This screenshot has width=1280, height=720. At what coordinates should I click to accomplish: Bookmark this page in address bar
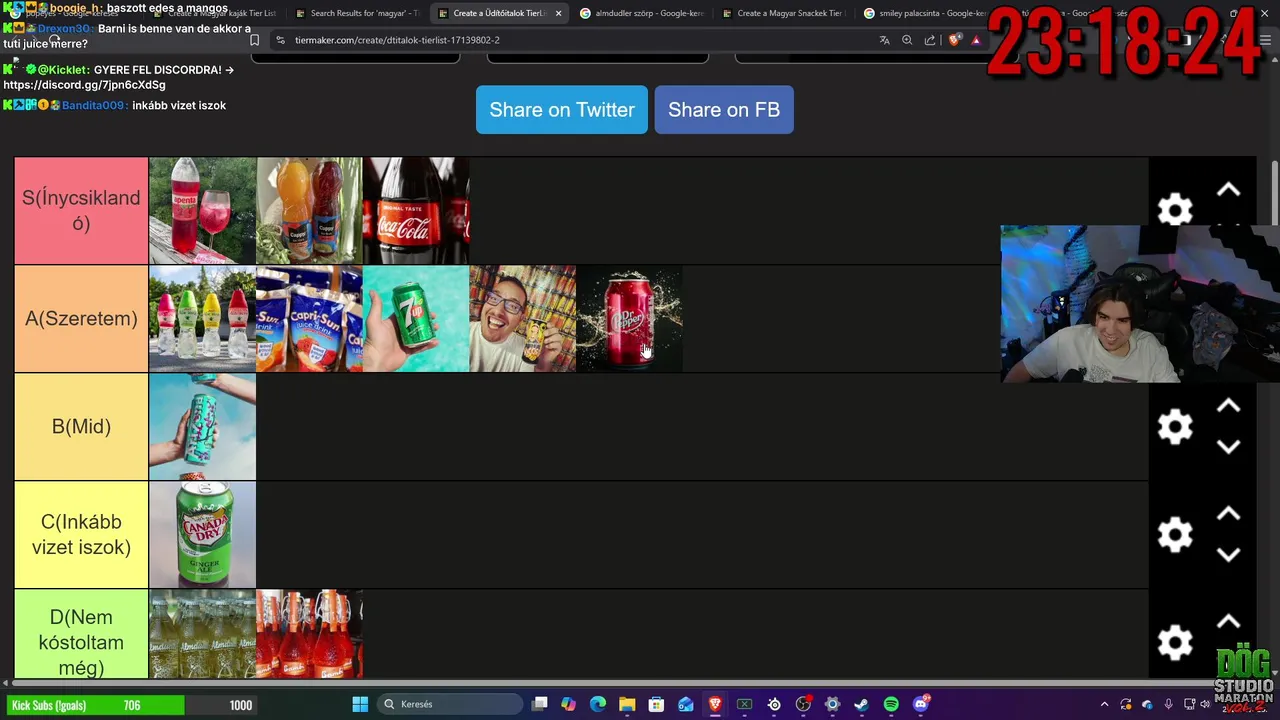[x=254, y=40]
